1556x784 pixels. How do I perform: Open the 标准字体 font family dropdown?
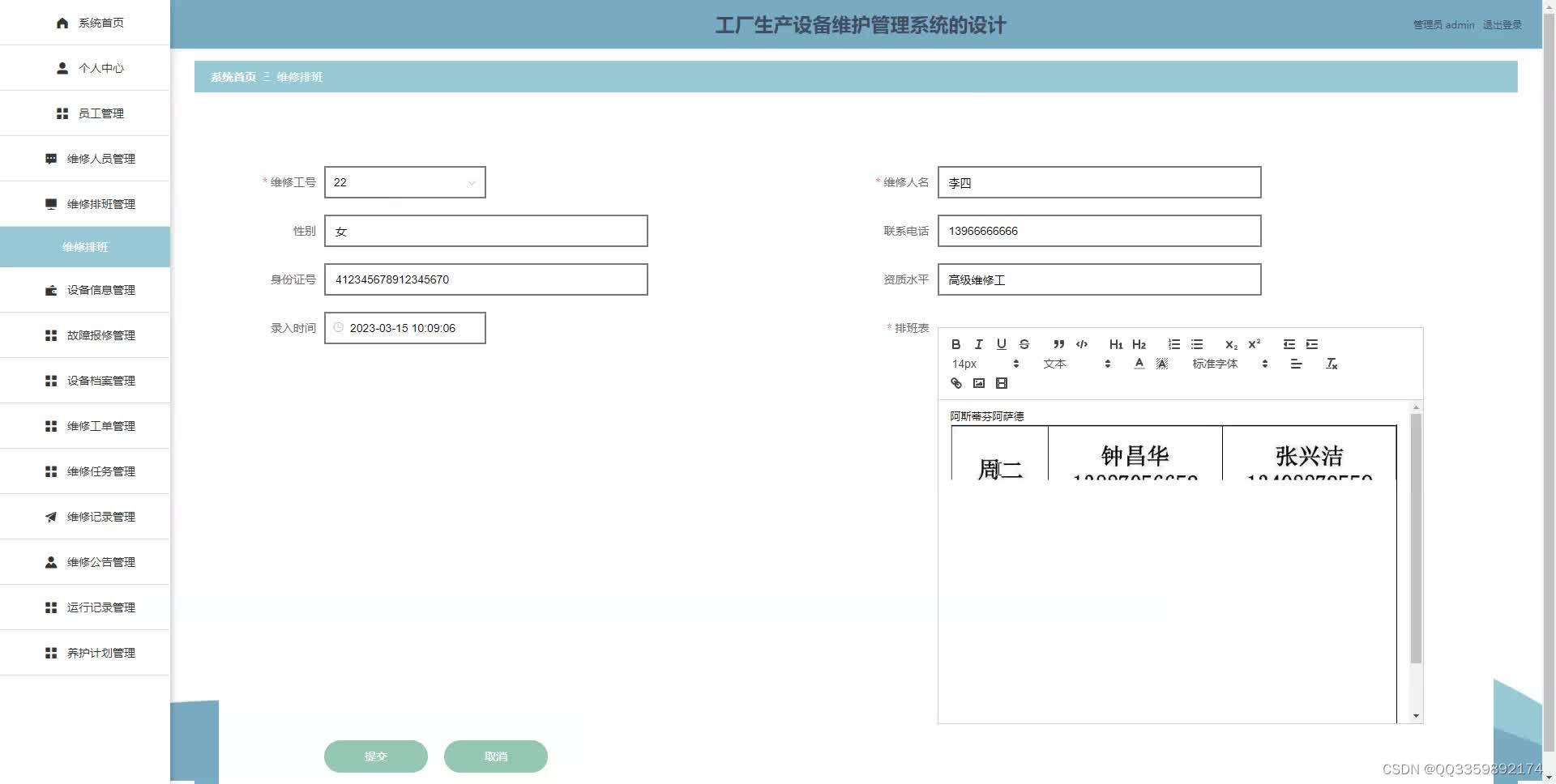pos(1229,364)
